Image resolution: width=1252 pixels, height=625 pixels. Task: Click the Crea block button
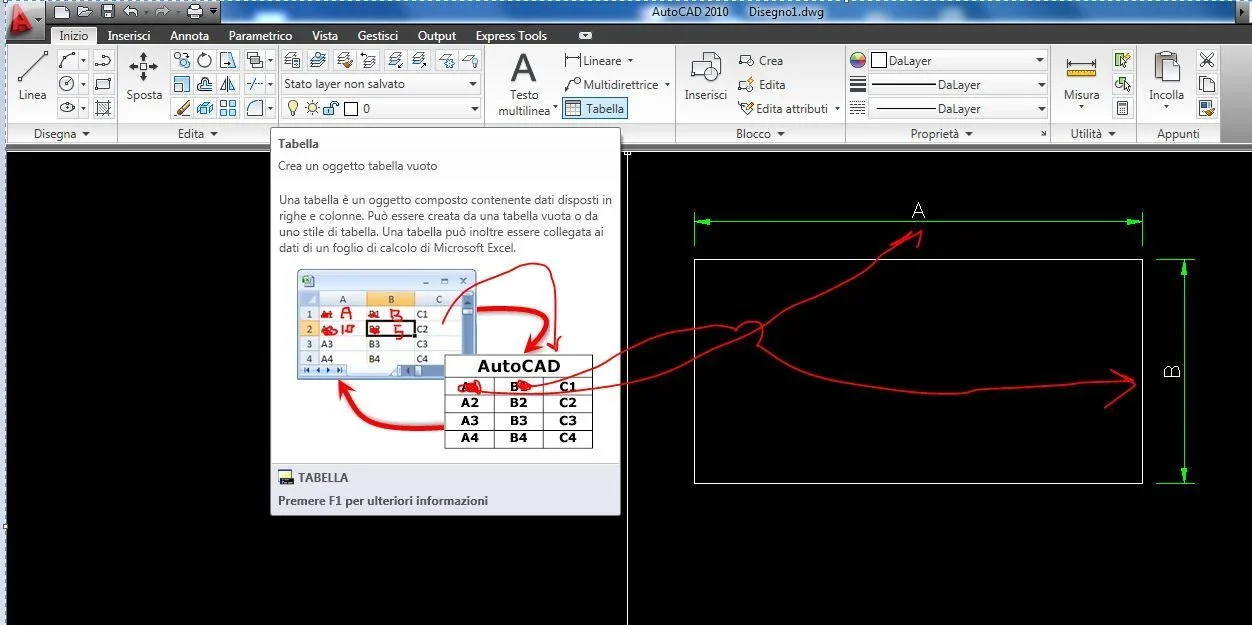(761, 60)
